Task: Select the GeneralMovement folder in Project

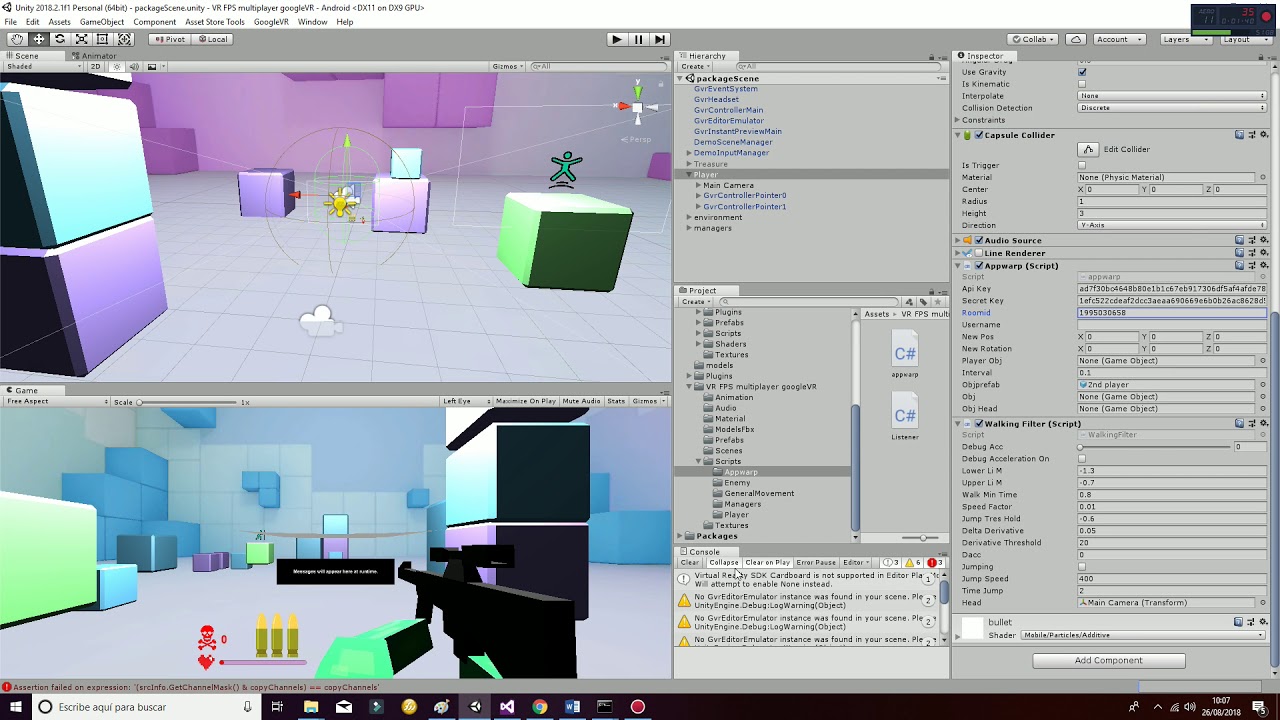Action: click(759, 494)
